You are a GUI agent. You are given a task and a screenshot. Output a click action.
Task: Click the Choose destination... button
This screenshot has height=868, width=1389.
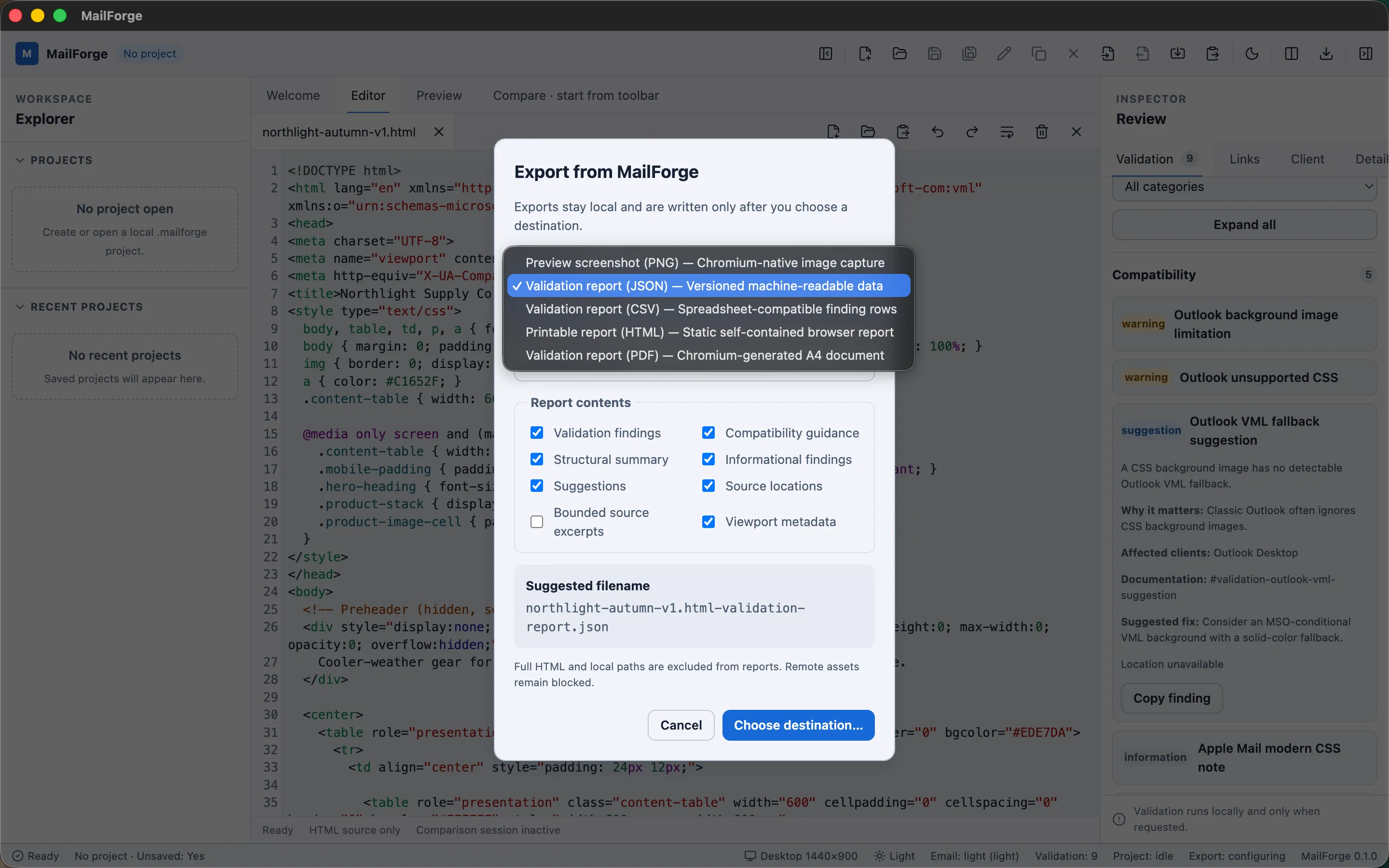798,725
